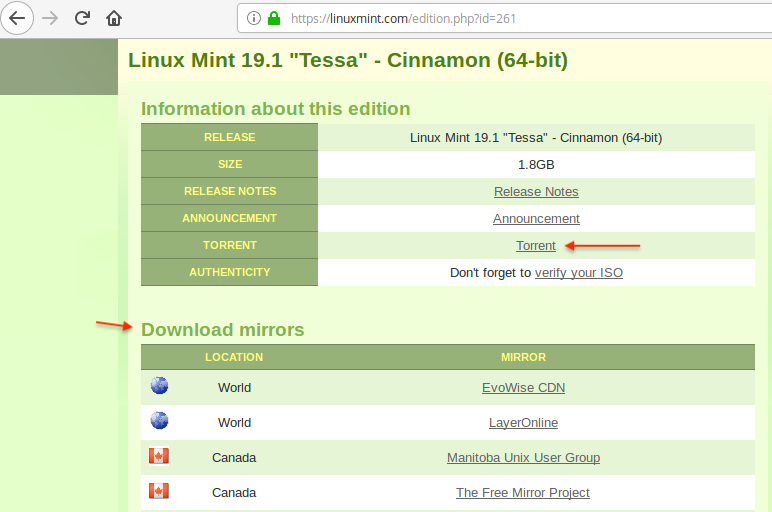Click the 1.8GB size value
The height and width of the screenshot is (512, 772).
[536, 164]
